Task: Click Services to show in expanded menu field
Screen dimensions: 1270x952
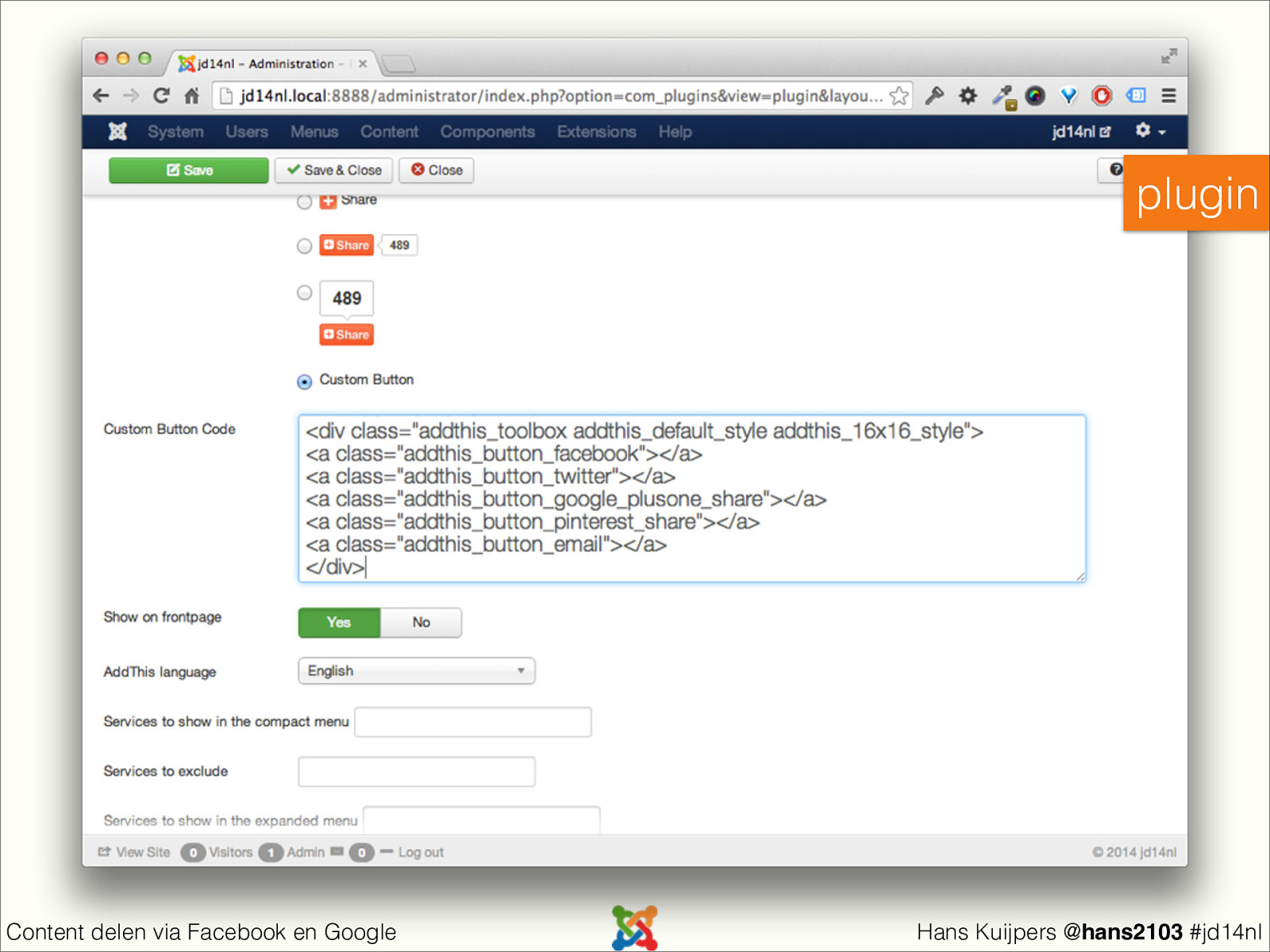Action: coord(482,820)
